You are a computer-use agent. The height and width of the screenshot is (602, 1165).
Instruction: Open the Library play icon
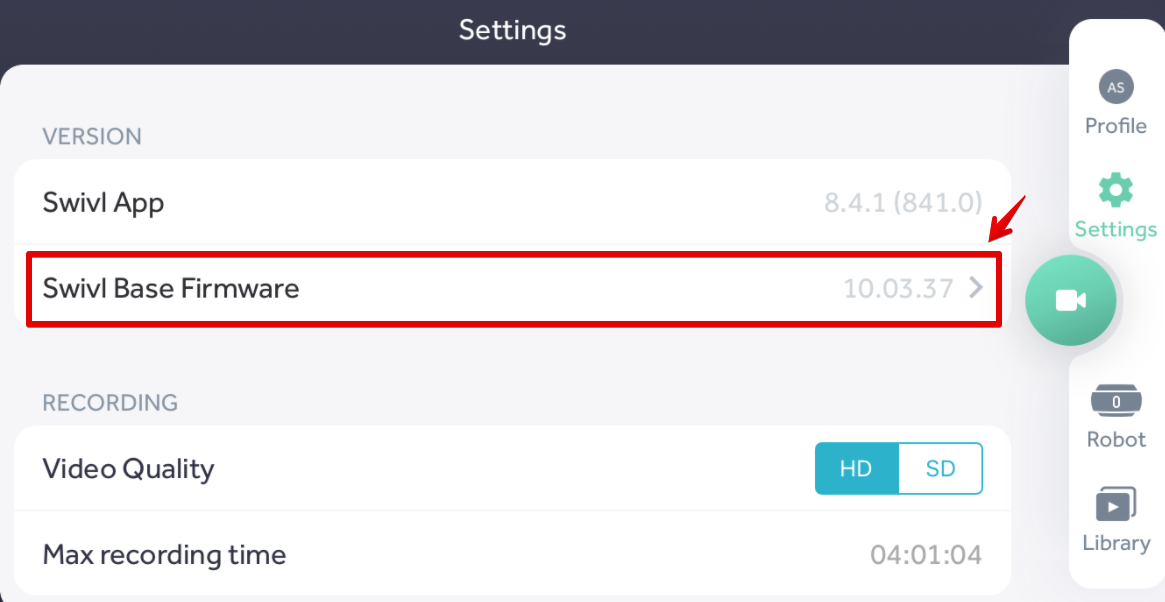(1116, 504)
